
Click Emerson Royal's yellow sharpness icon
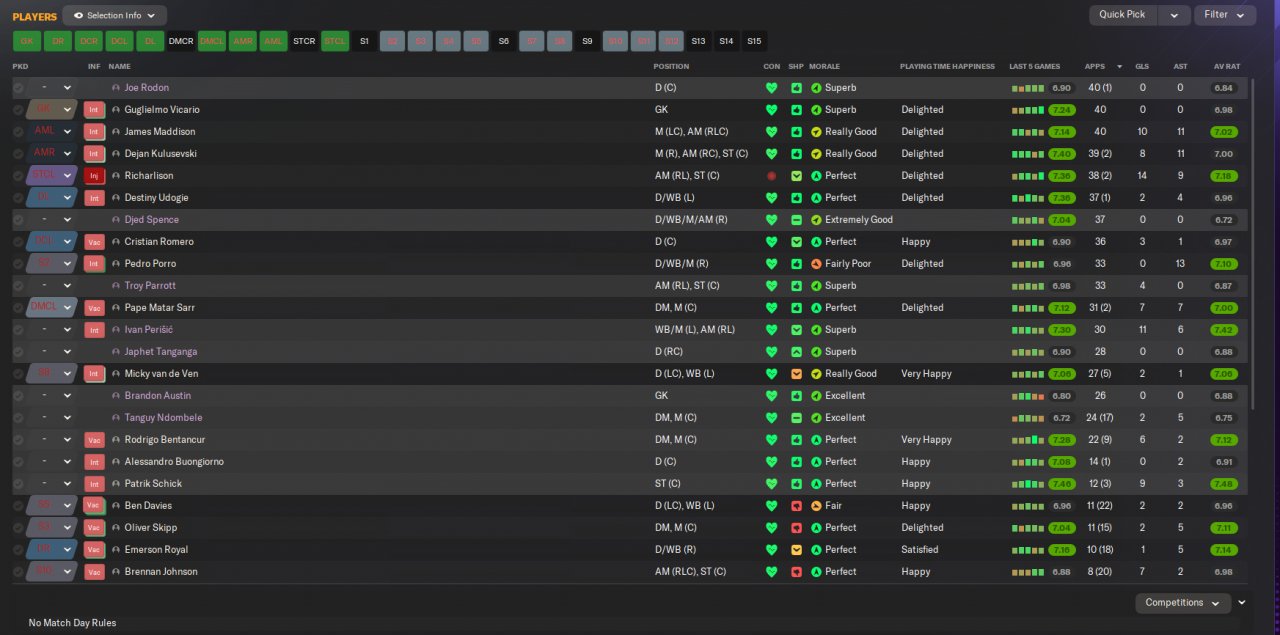point(796,550)
